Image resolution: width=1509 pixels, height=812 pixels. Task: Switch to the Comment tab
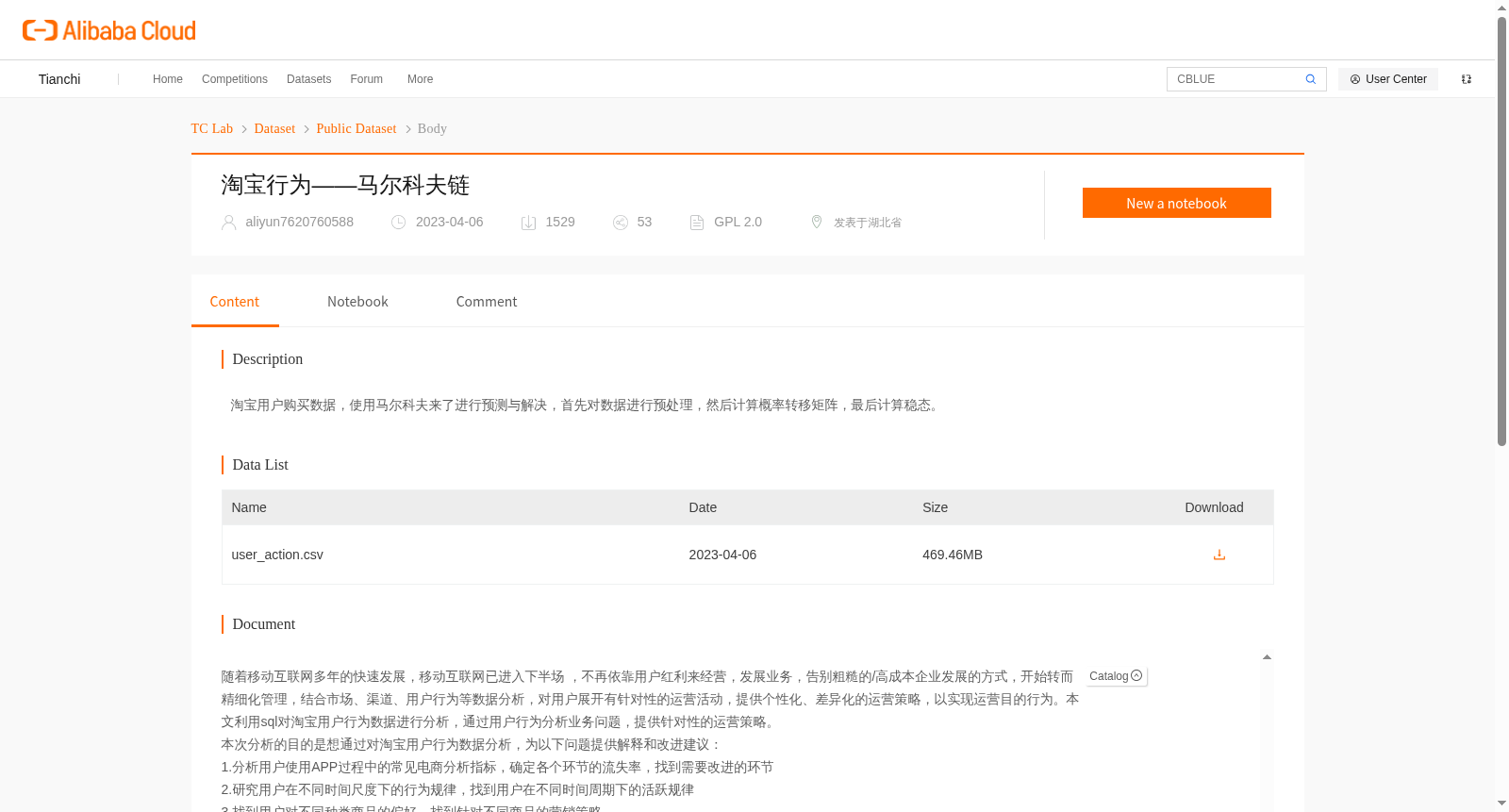point(487,302)
